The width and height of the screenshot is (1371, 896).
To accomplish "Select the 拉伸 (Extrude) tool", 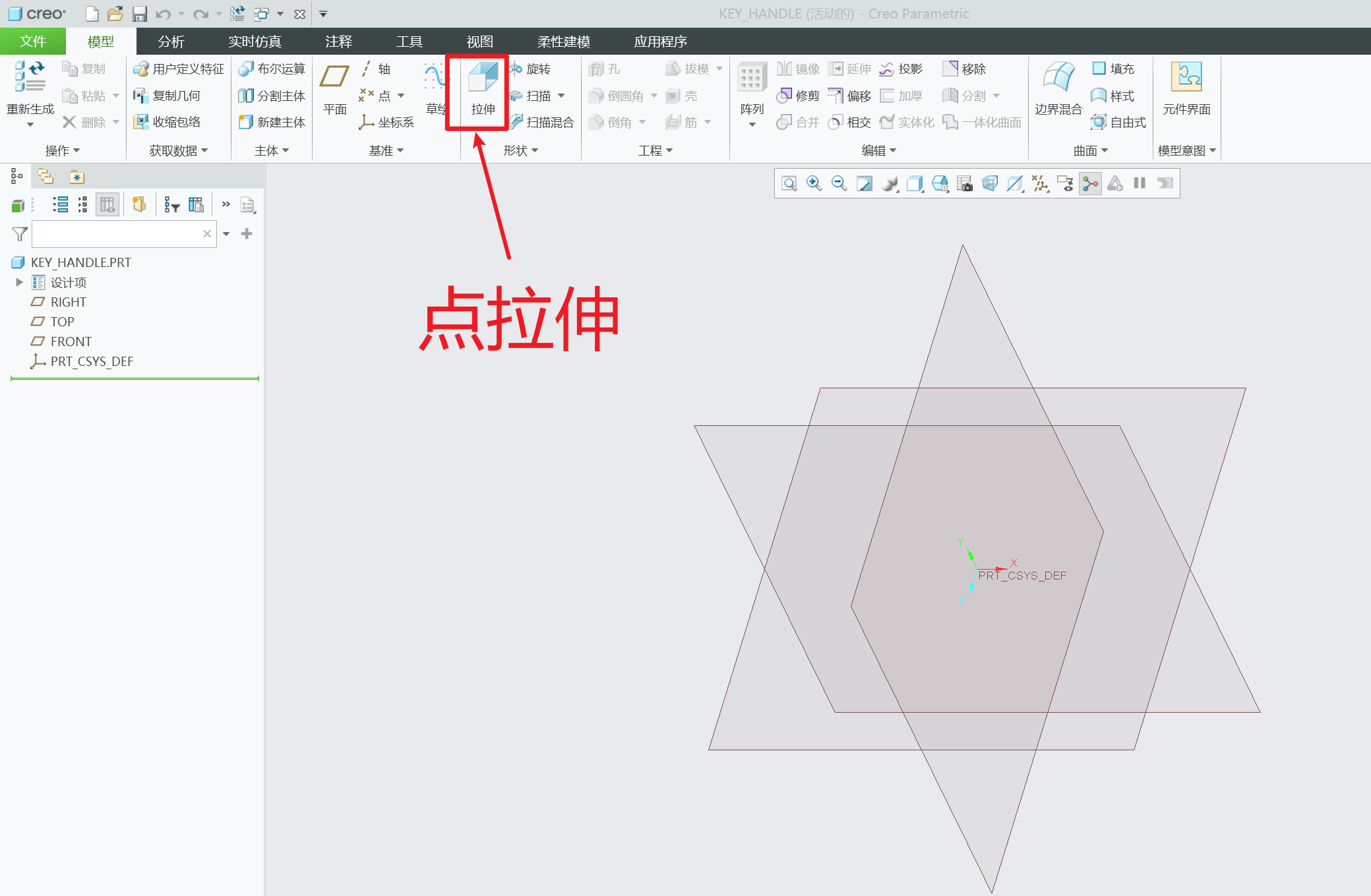I will click(481, 92).
